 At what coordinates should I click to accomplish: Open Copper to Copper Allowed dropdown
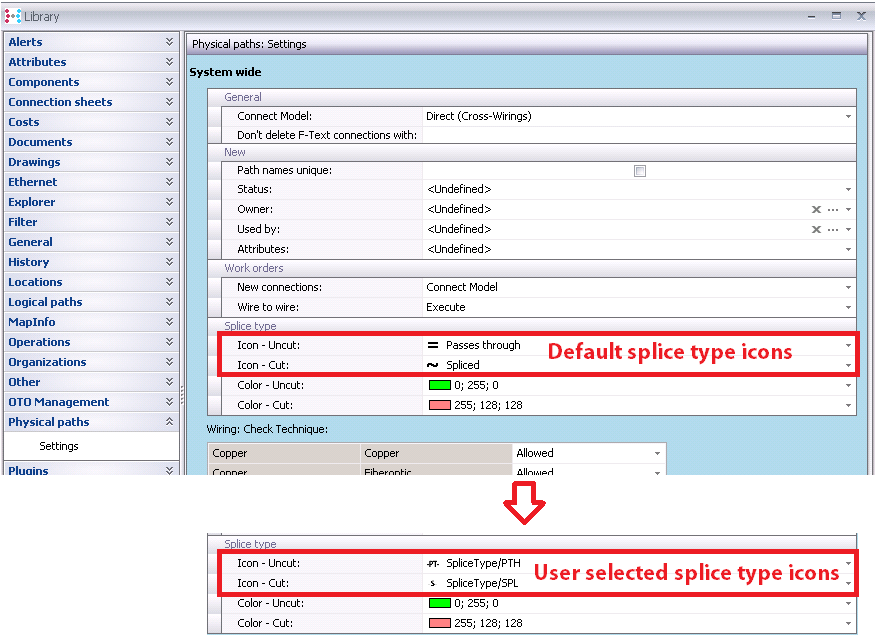point(658,453)
